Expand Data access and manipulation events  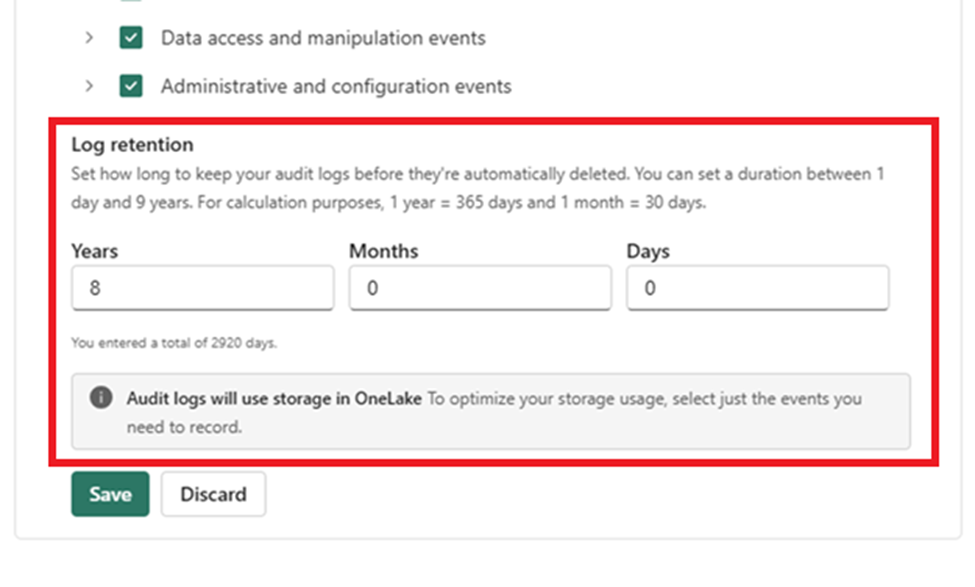click(89, 37)
